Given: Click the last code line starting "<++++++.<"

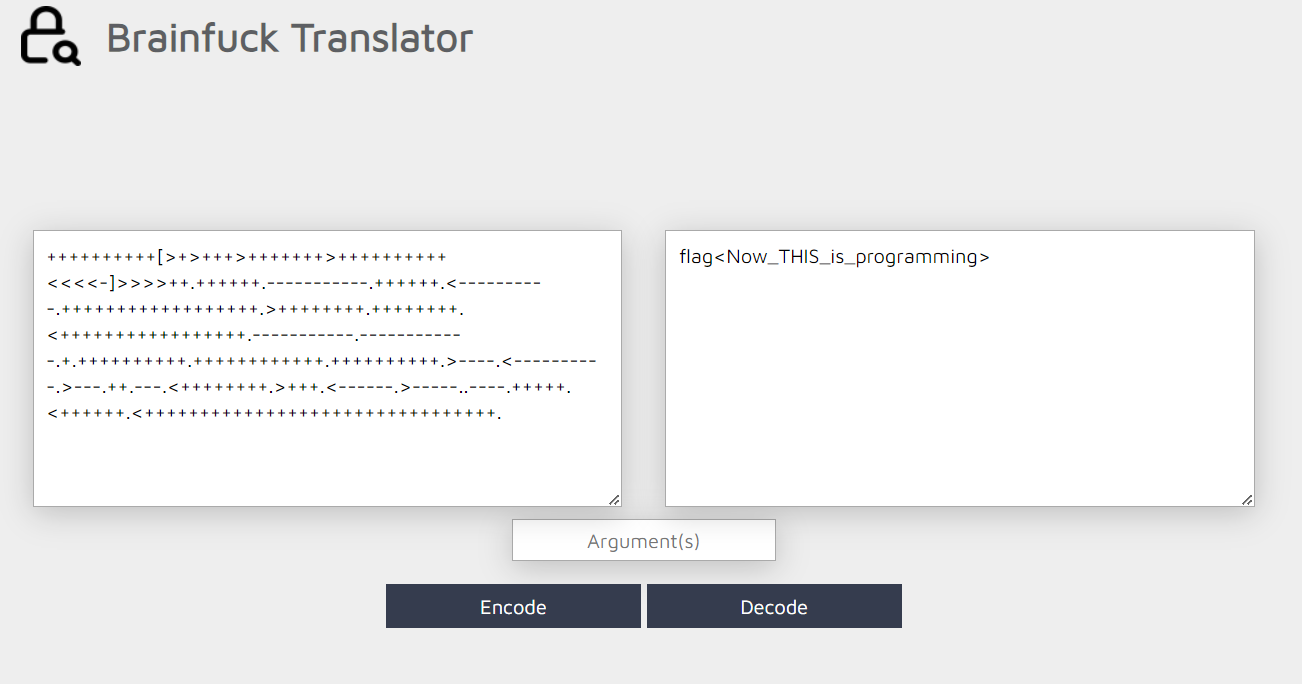Looking at the screenshot, I should coord(274,413).
